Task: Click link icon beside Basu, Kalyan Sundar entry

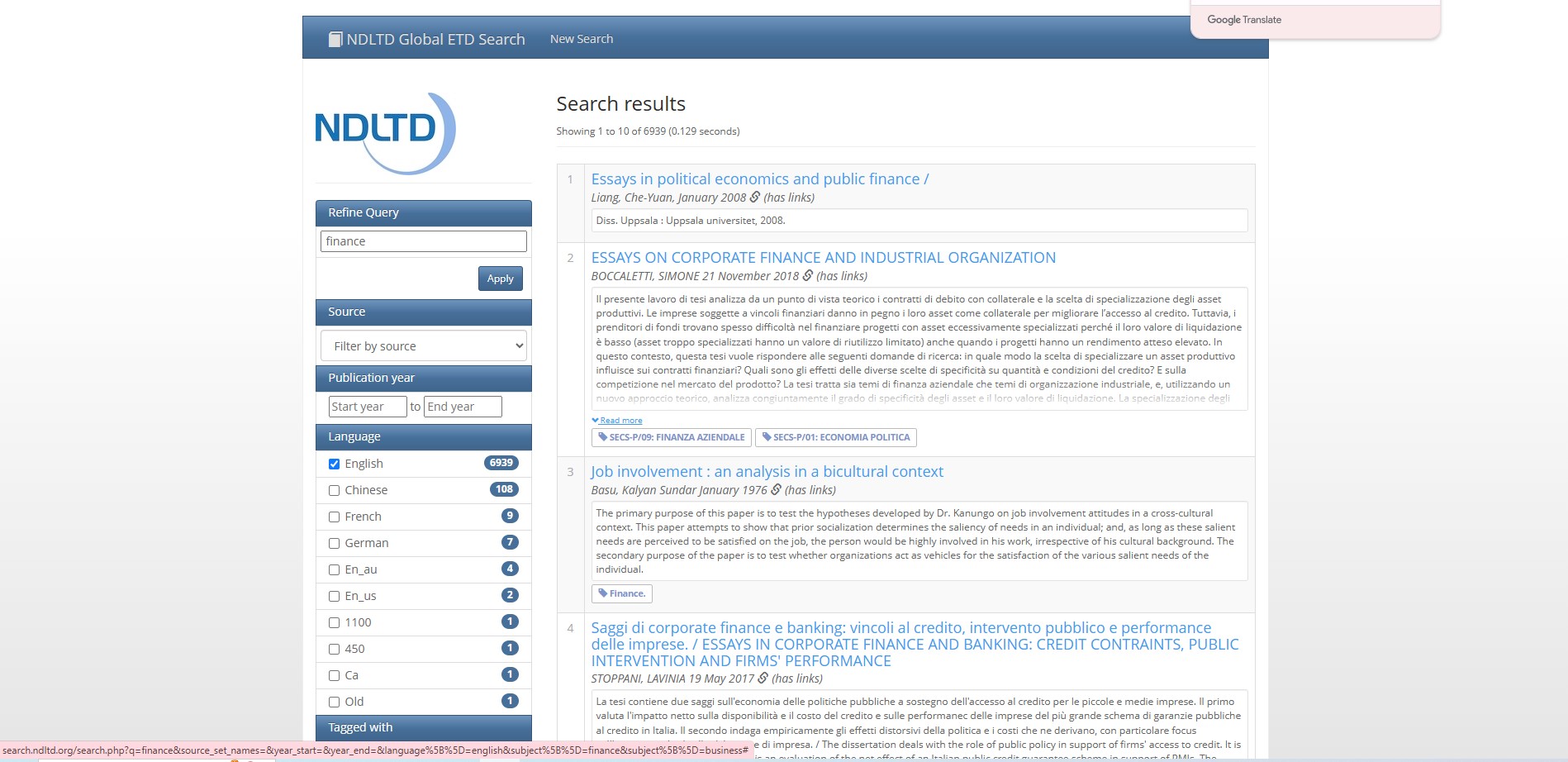Action: tap(776, 490)
